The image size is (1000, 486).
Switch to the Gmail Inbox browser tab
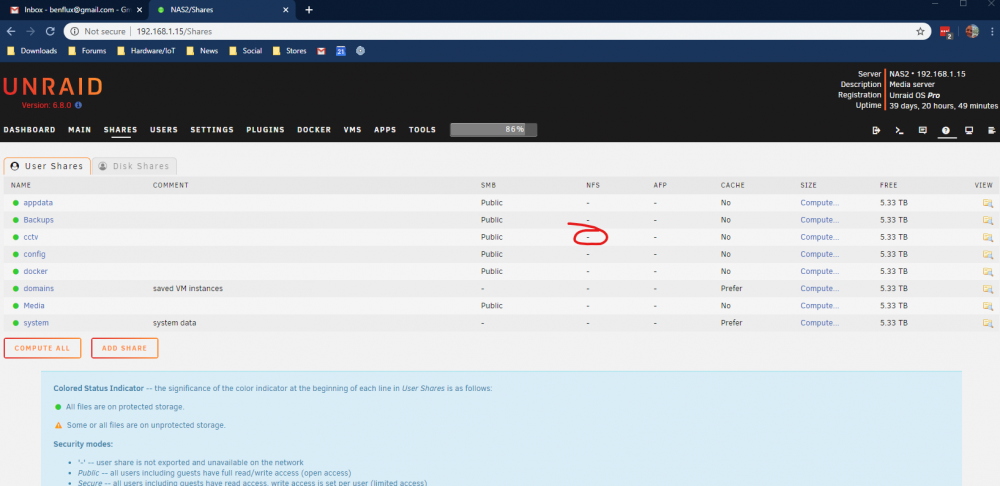73,10
